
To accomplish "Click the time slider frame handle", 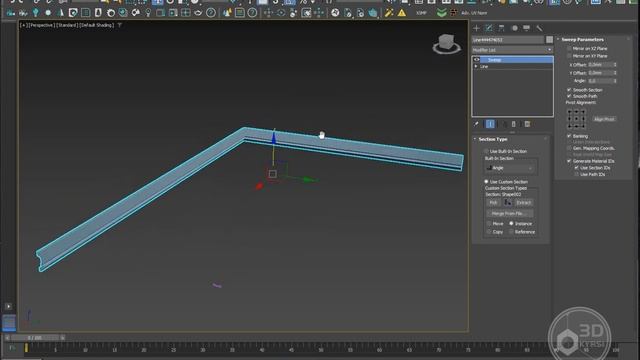I will pos(35,338).
